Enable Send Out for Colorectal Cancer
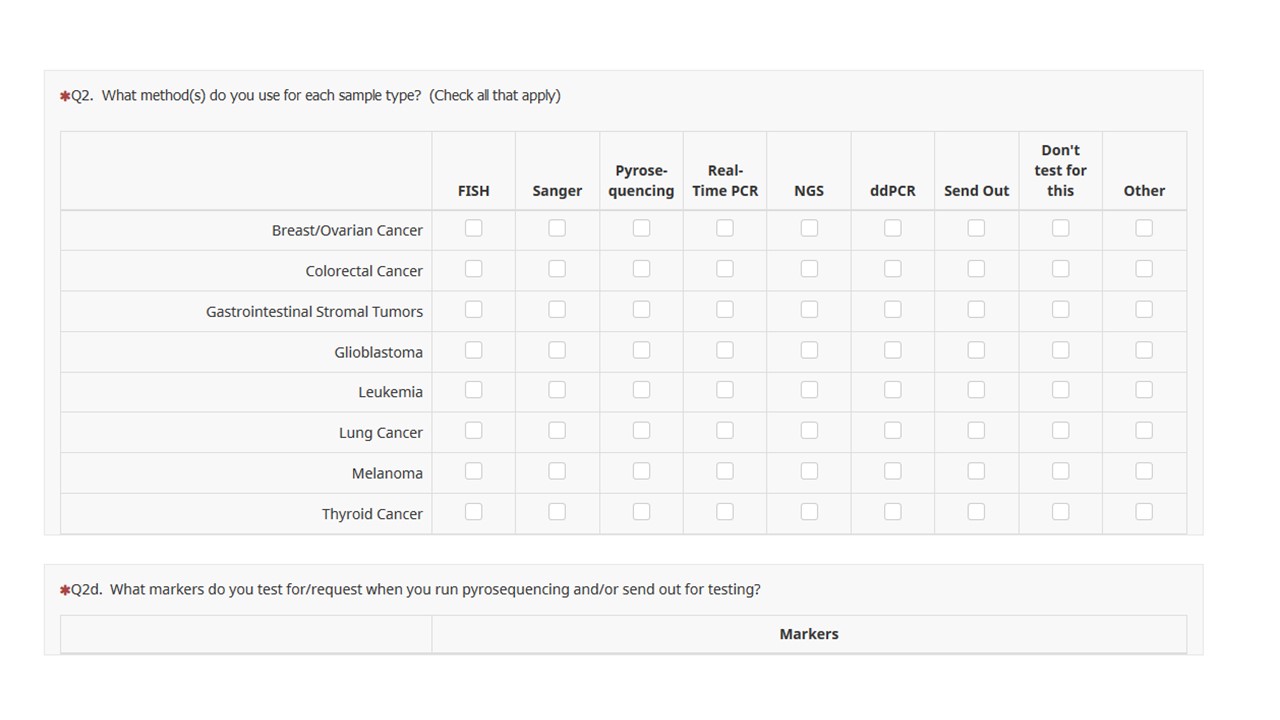1280x720 pixels. [x=976, y=269]
